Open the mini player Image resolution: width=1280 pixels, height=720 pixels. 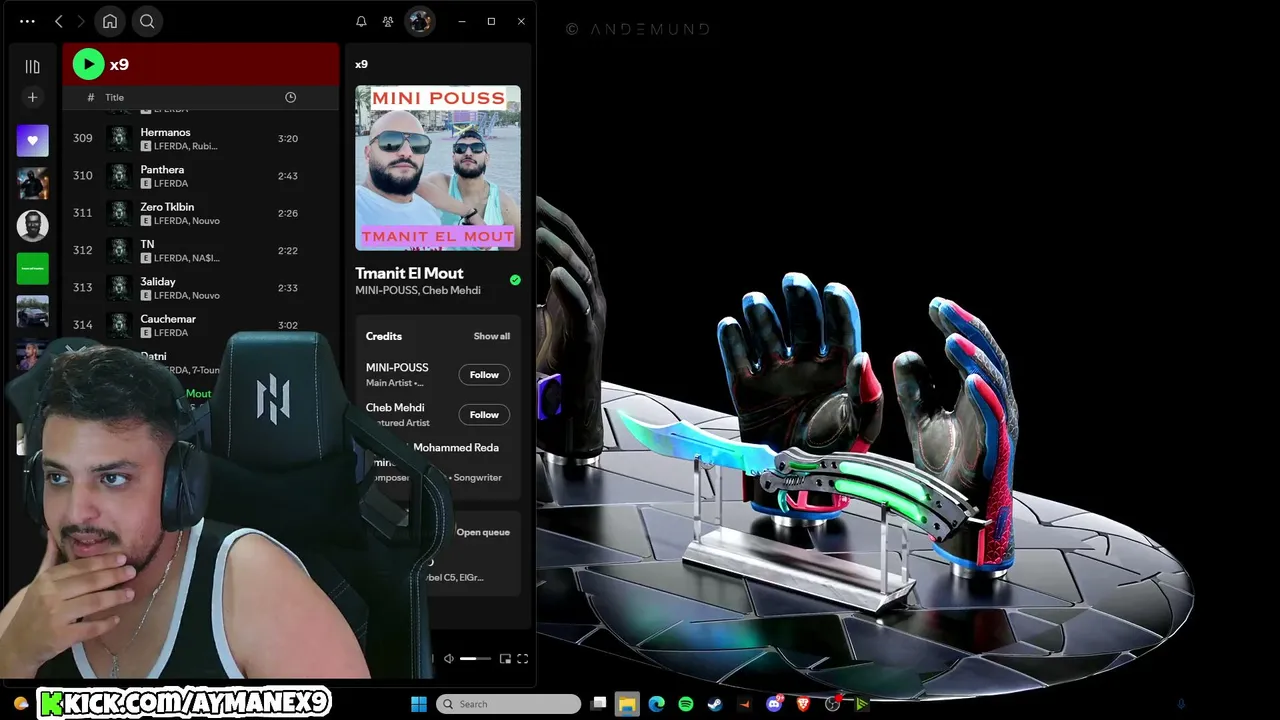[x=505, y=659]
